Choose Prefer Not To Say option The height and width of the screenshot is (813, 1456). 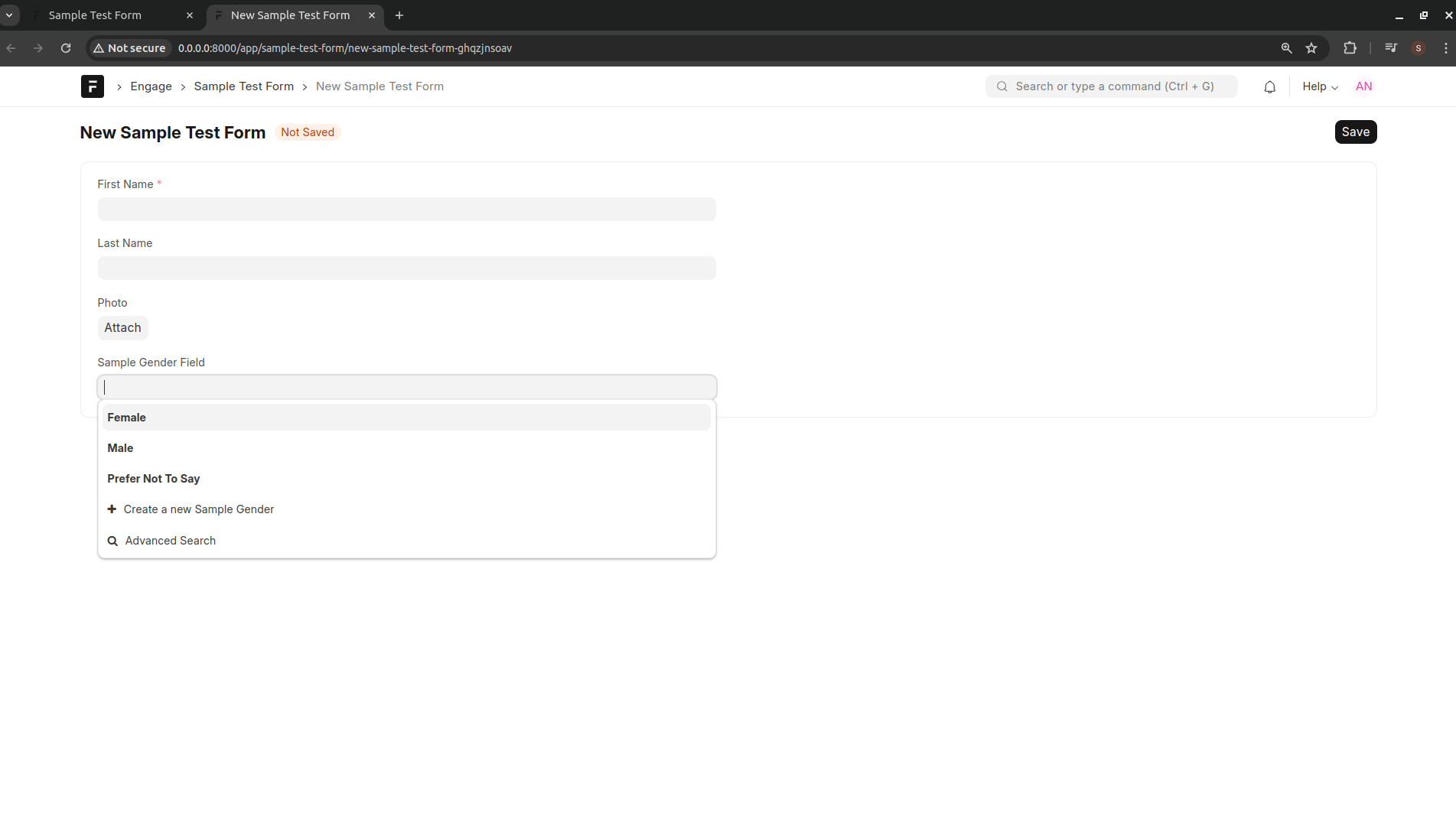click(406, 479)
